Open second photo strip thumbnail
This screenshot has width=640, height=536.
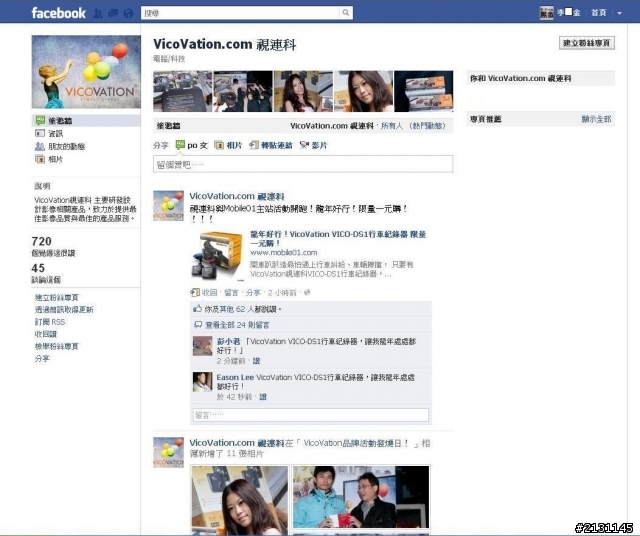tap(243, 91)
